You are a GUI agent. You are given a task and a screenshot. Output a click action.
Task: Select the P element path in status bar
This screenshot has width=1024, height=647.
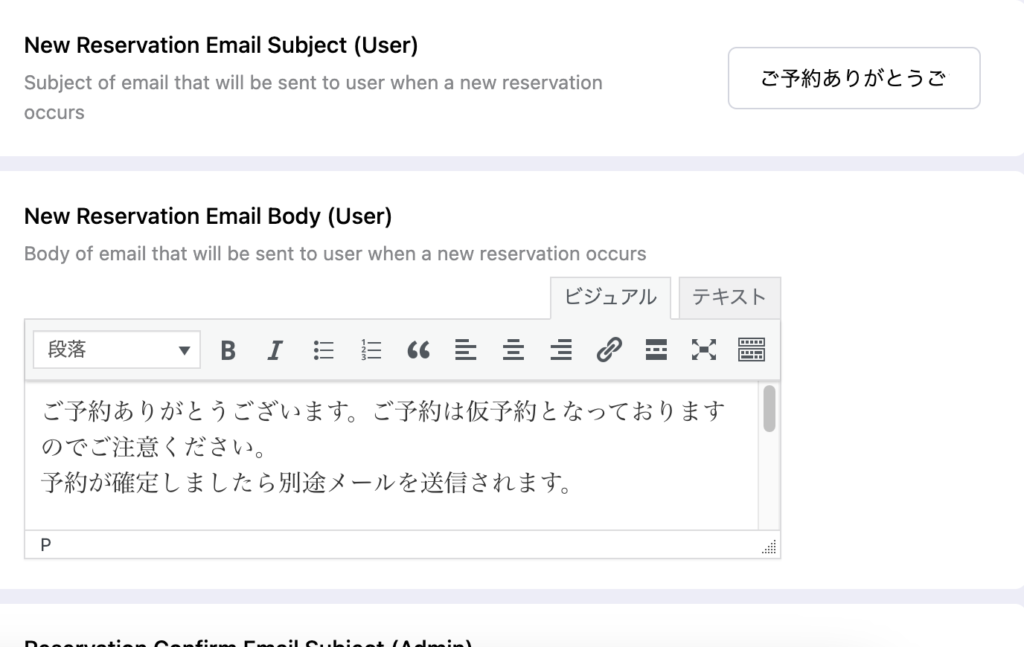pyautogui.click(x=46, y=545)
